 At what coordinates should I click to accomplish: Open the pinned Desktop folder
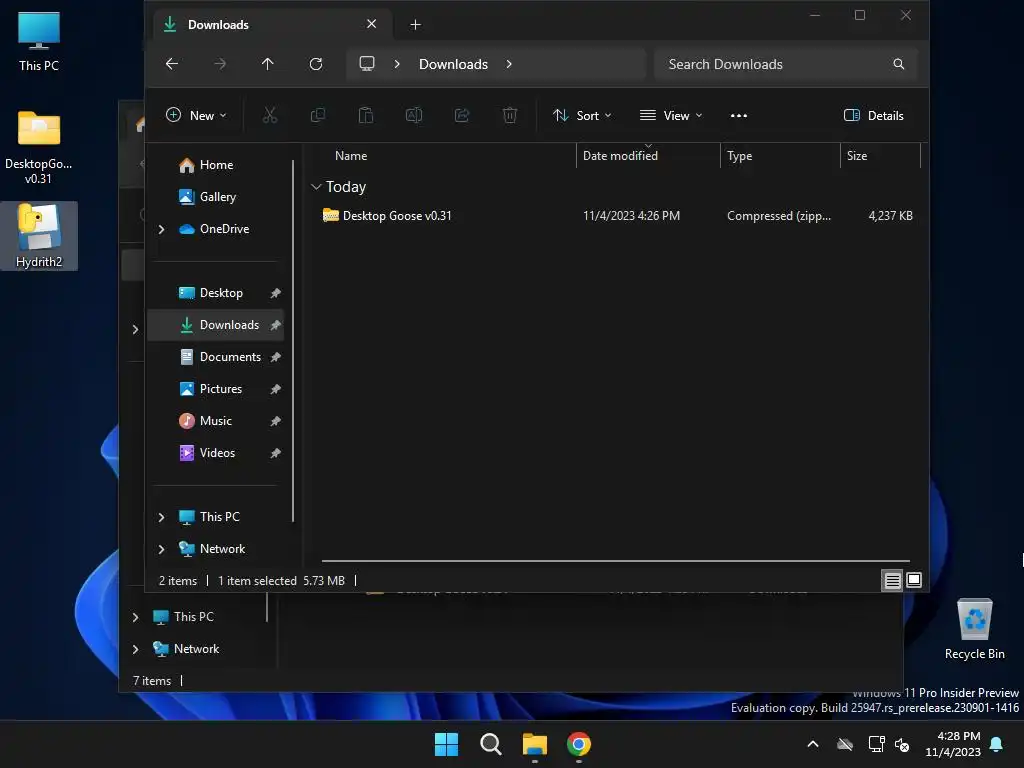pyautogui.click(x=216, y=293)
